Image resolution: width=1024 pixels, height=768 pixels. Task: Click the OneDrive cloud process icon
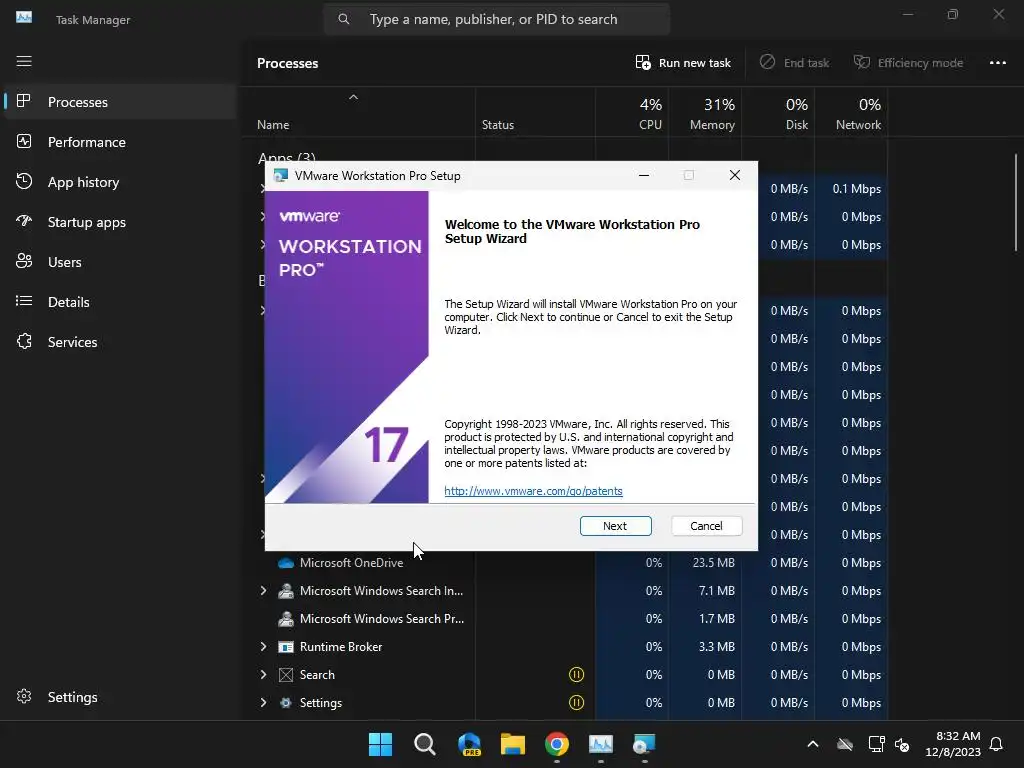point(285,563)
